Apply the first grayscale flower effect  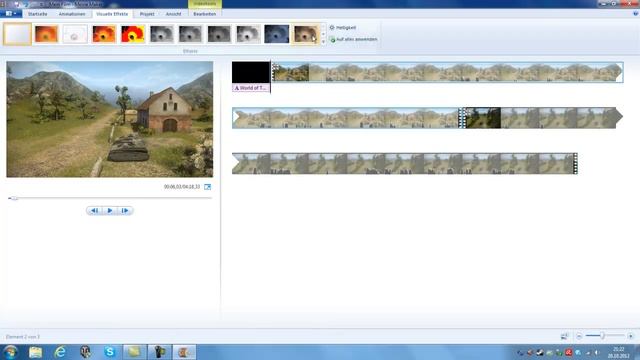tap(161, 34)
